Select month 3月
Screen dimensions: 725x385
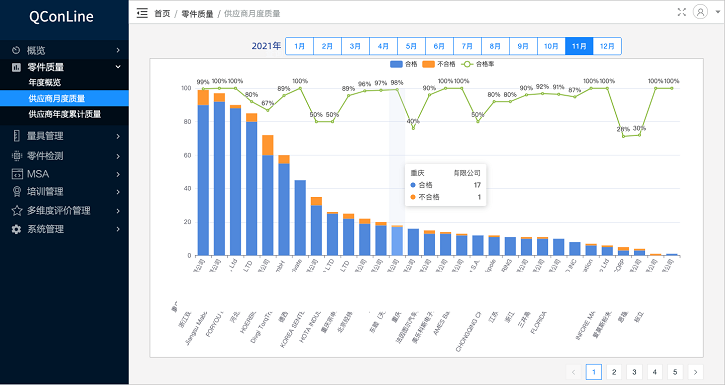click(355, 46)
